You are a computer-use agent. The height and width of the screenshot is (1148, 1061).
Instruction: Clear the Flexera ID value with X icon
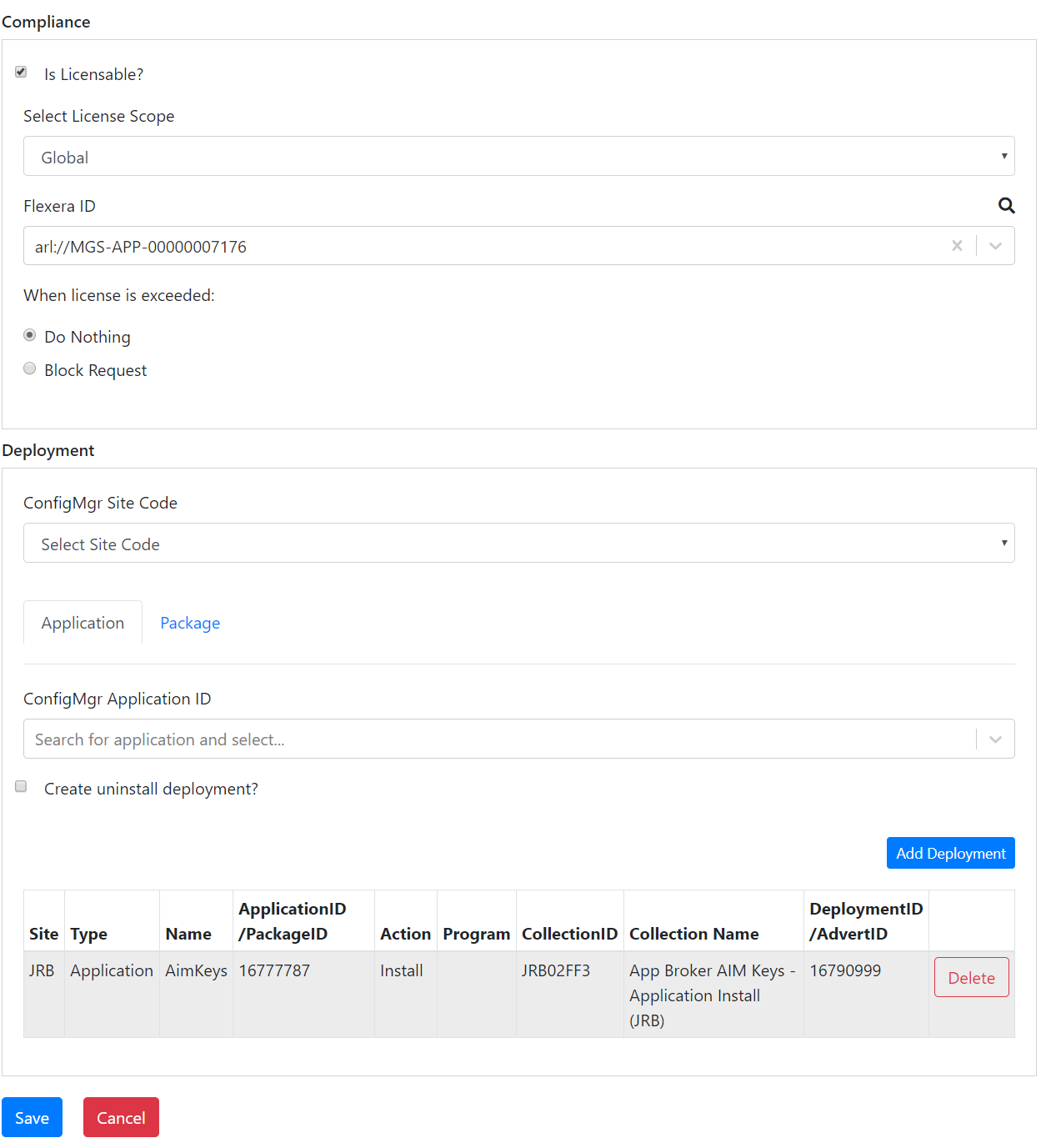click(x=957, y=246)
